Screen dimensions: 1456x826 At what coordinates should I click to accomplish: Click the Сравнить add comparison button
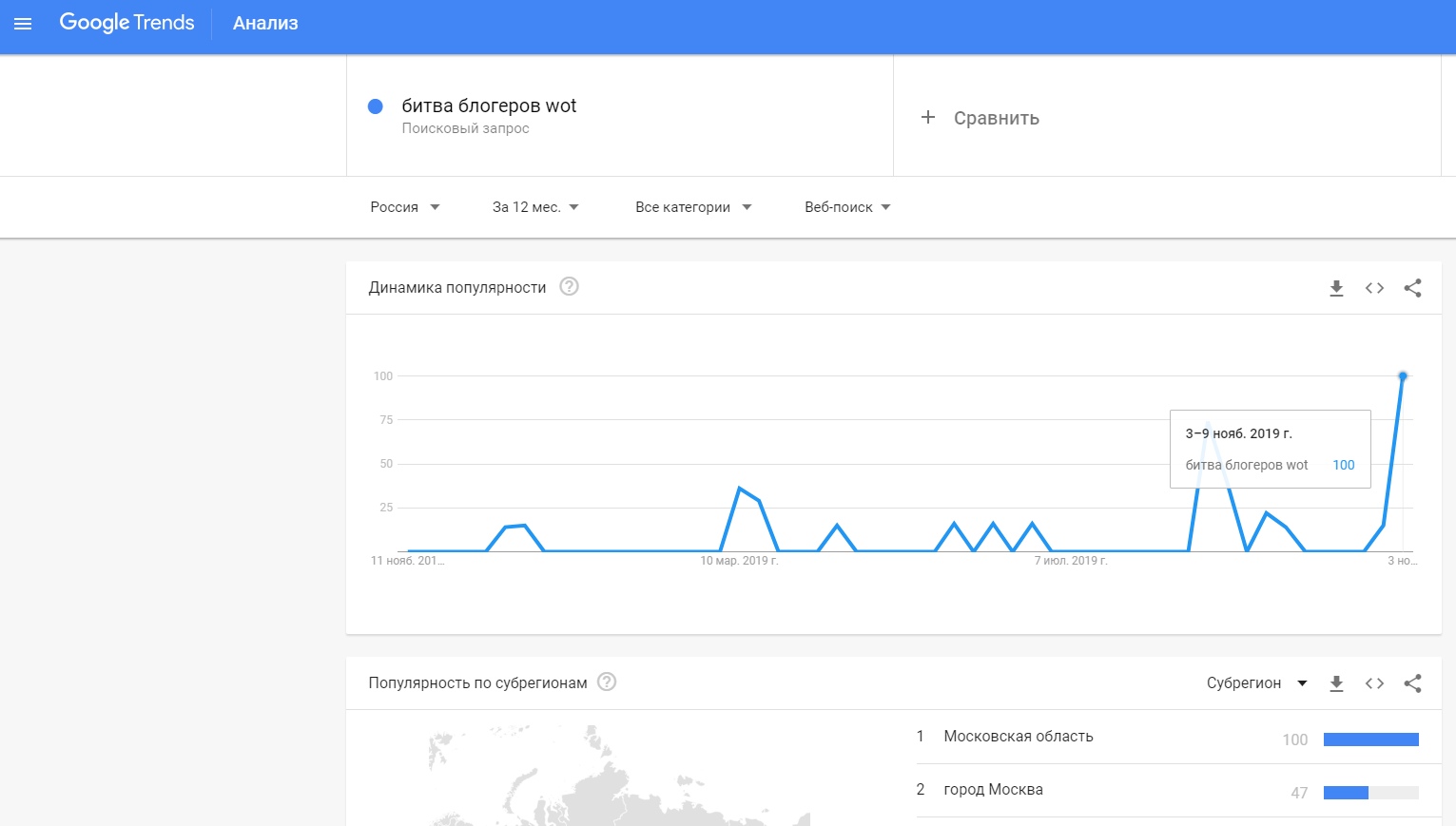coord(980,118)
